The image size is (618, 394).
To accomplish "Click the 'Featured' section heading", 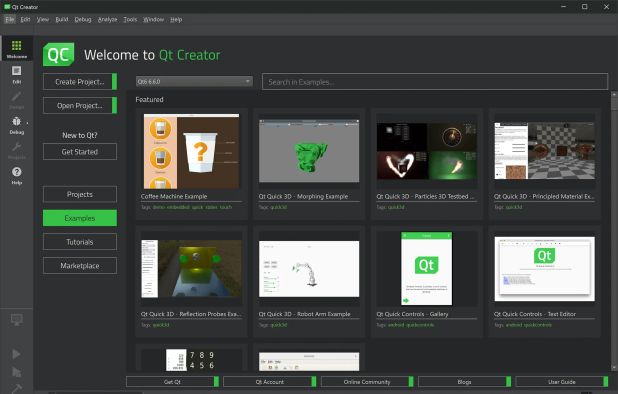I will click(x=149, y=99).
